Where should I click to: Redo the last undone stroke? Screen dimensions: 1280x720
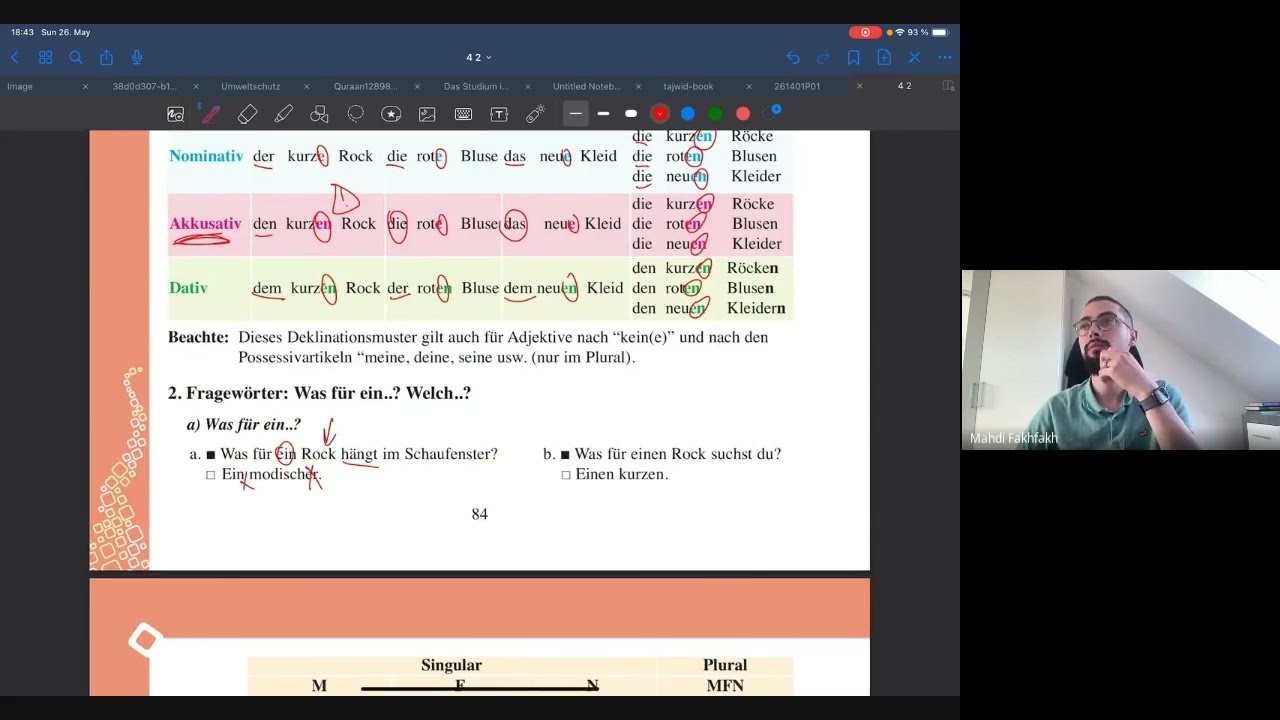point(823,58)
